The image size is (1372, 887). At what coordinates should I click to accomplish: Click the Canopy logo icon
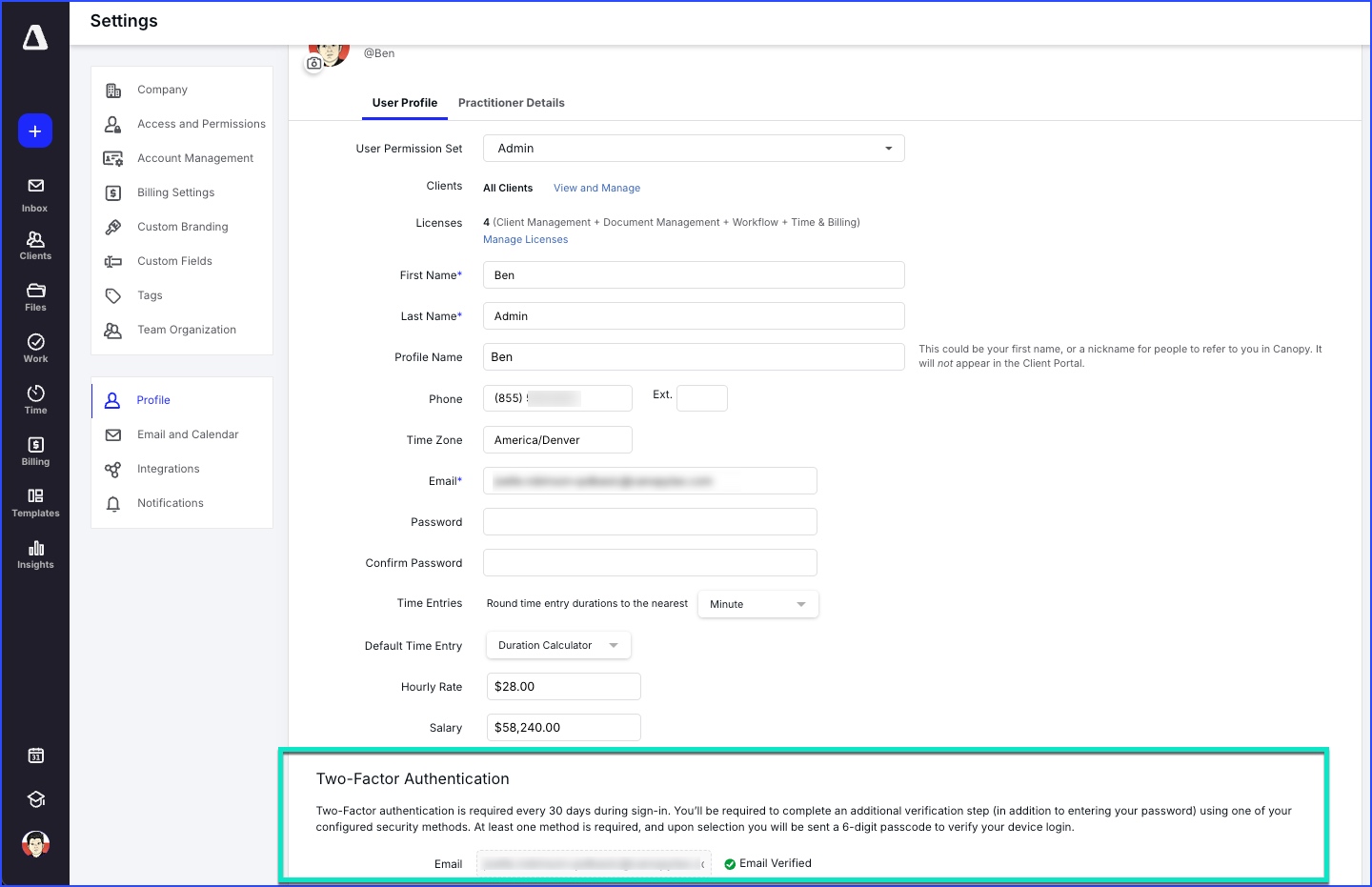click(x=35, y=37)
